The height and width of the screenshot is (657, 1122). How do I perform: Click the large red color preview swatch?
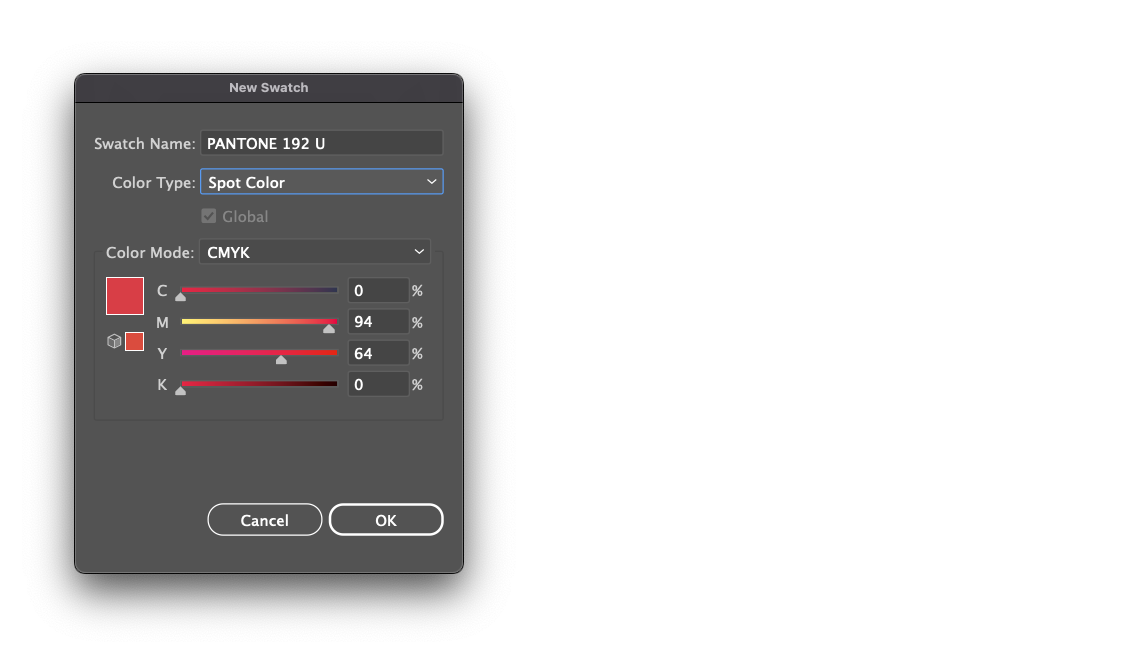125,296
